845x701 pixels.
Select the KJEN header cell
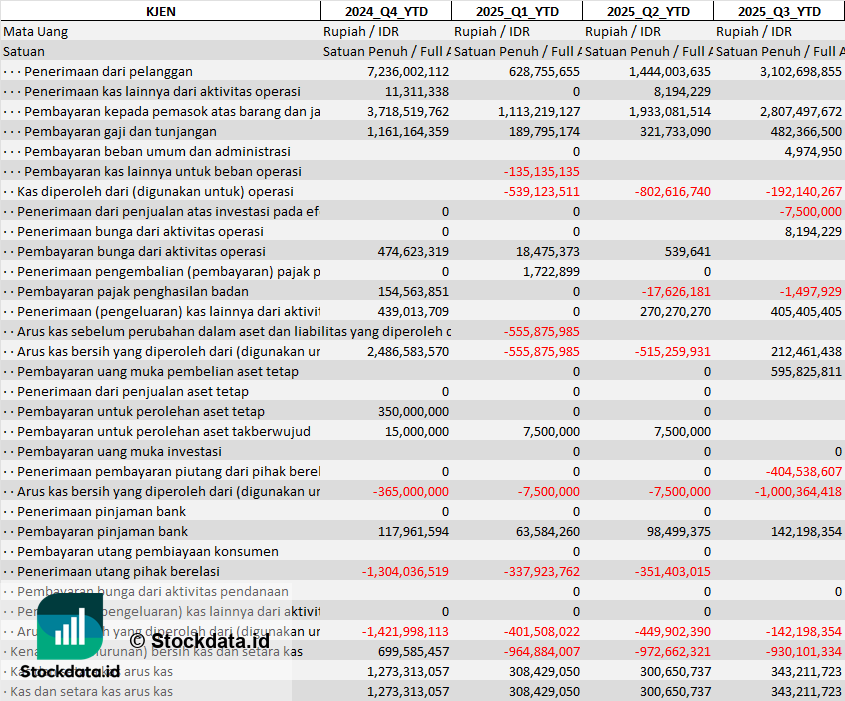click(161, 11)
